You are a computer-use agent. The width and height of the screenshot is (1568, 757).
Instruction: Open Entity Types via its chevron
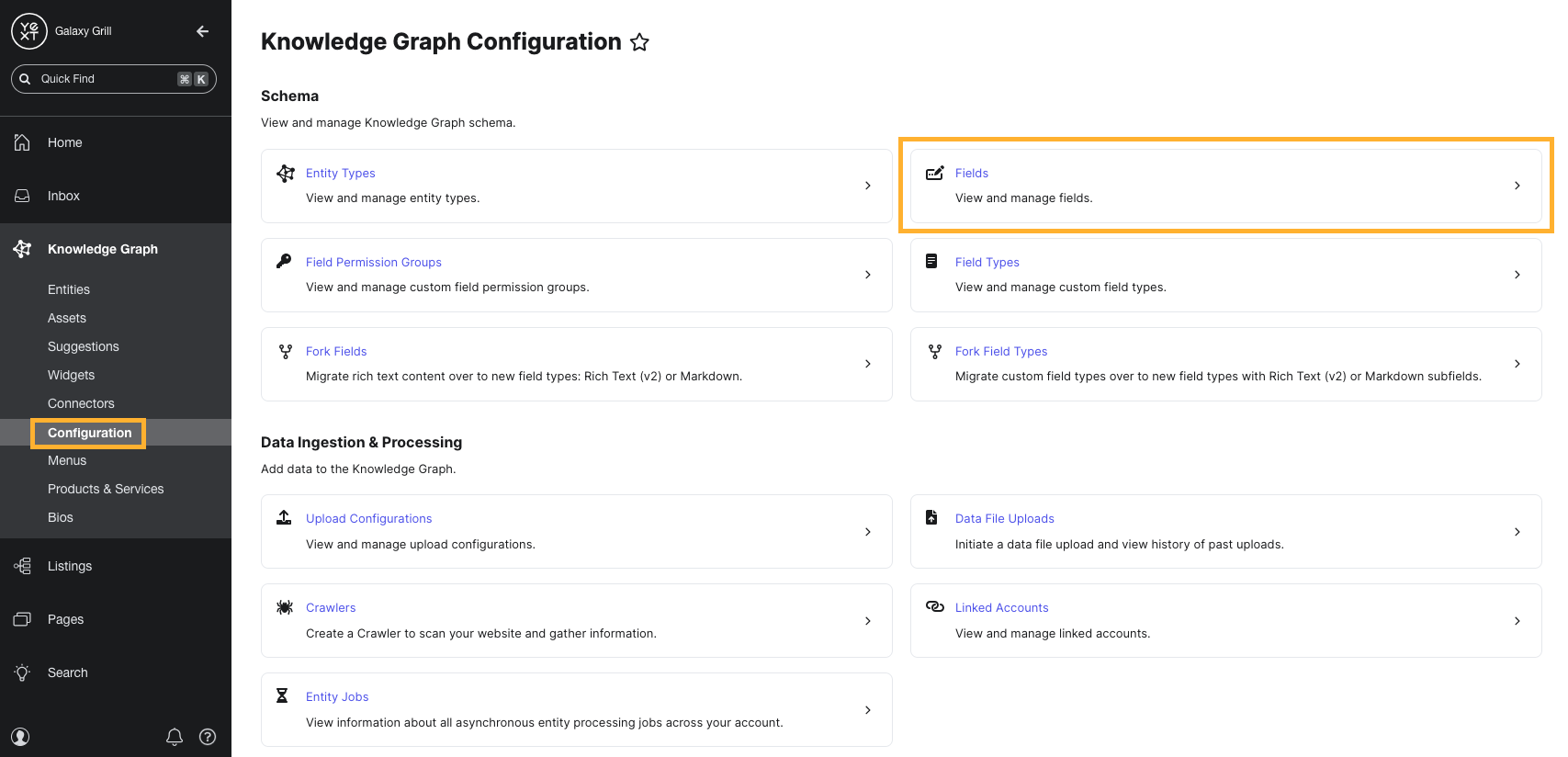pos(868,186)
